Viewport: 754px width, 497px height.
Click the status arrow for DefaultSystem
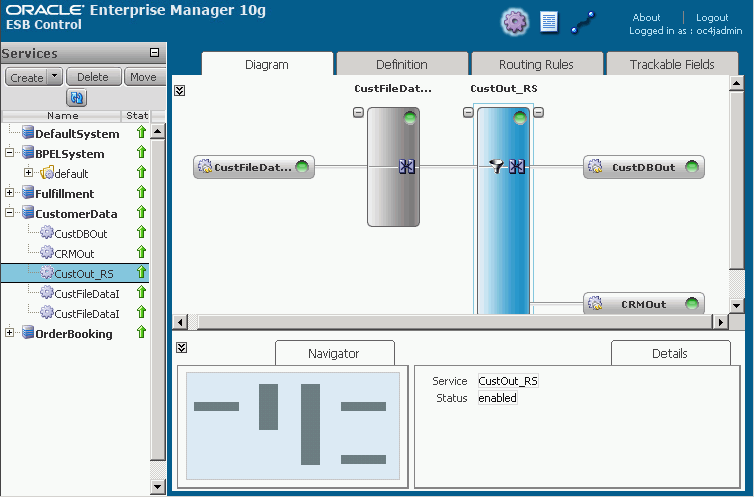(141, 132)
